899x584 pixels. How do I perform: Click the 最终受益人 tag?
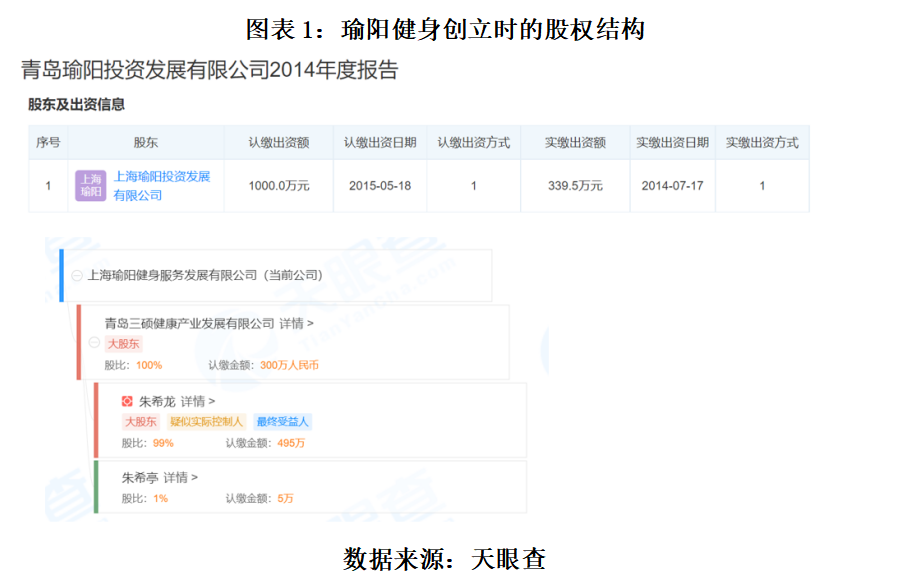[282, 422]
